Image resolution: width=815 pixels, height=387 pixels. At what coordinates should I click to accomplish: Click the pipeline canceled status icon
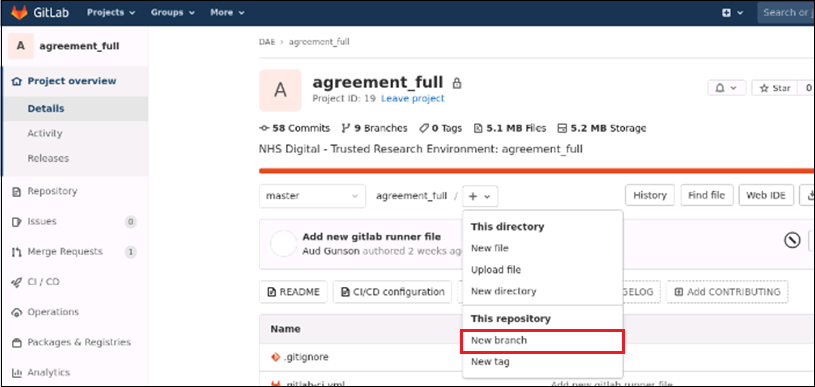click(x=792, y=240)
